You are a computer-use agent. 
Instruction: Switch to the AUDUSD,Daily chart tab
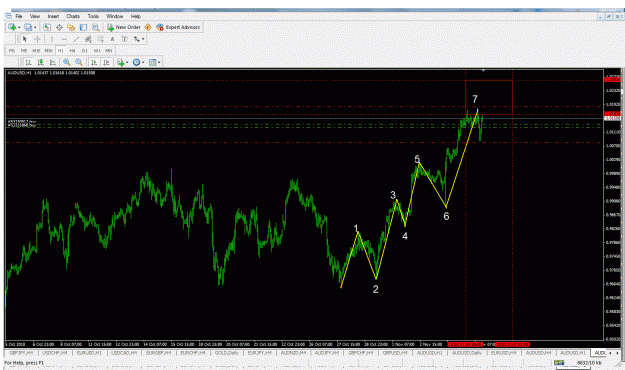point(467,353)
